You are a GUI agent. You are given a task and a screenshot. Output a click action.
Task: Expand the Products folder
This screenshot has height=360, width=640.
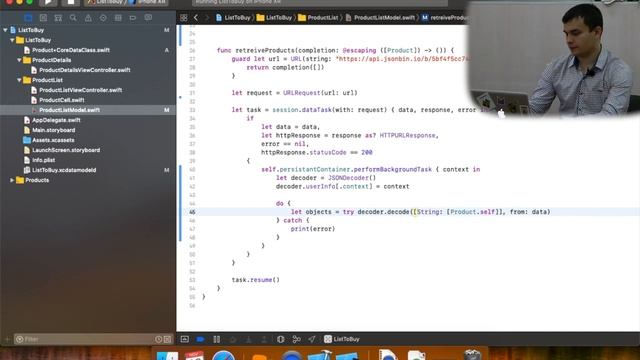pyautogui.click(x=12, y=180)
